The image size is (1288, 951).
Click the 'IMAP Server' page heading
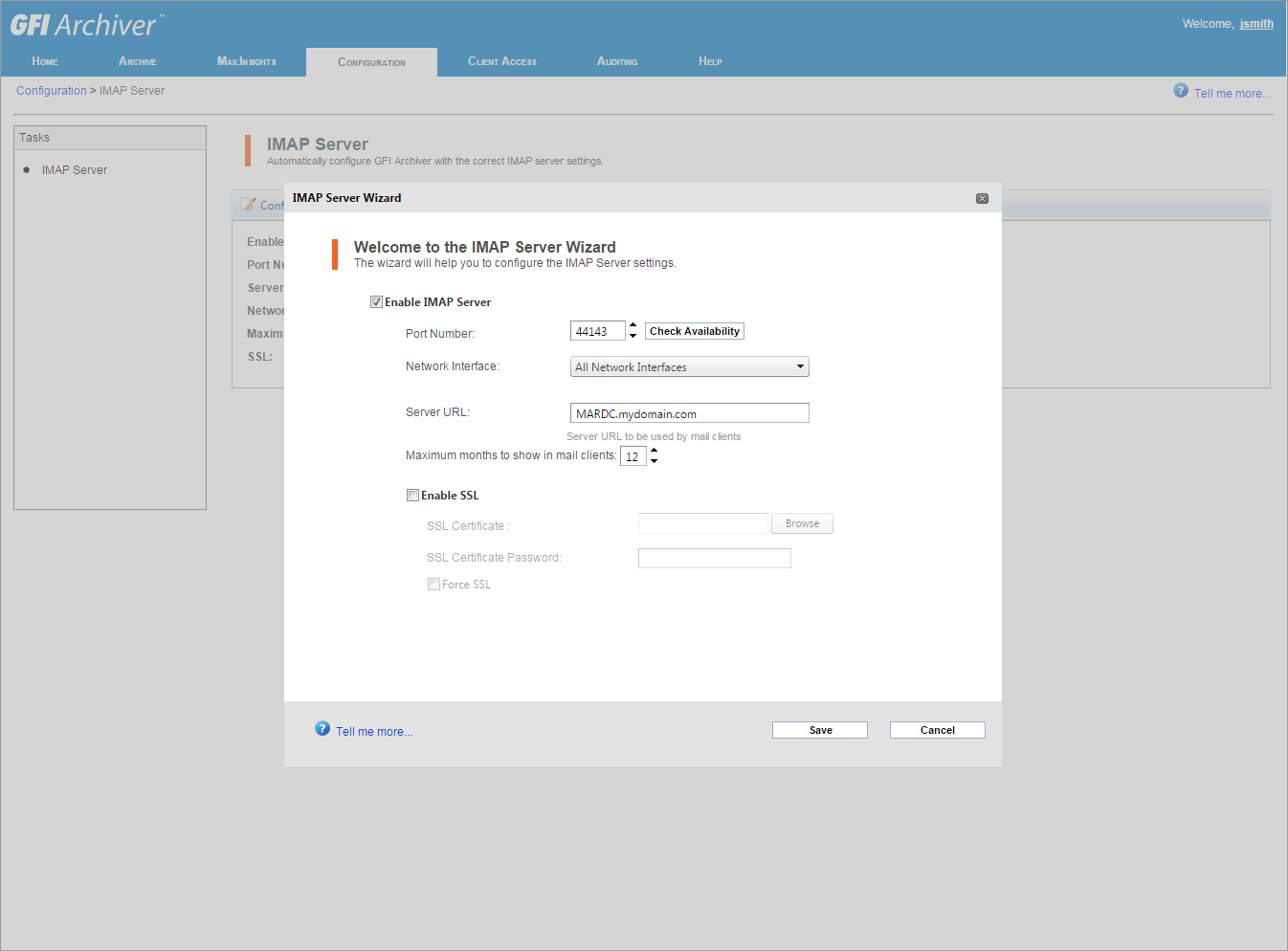click(318, 144)
